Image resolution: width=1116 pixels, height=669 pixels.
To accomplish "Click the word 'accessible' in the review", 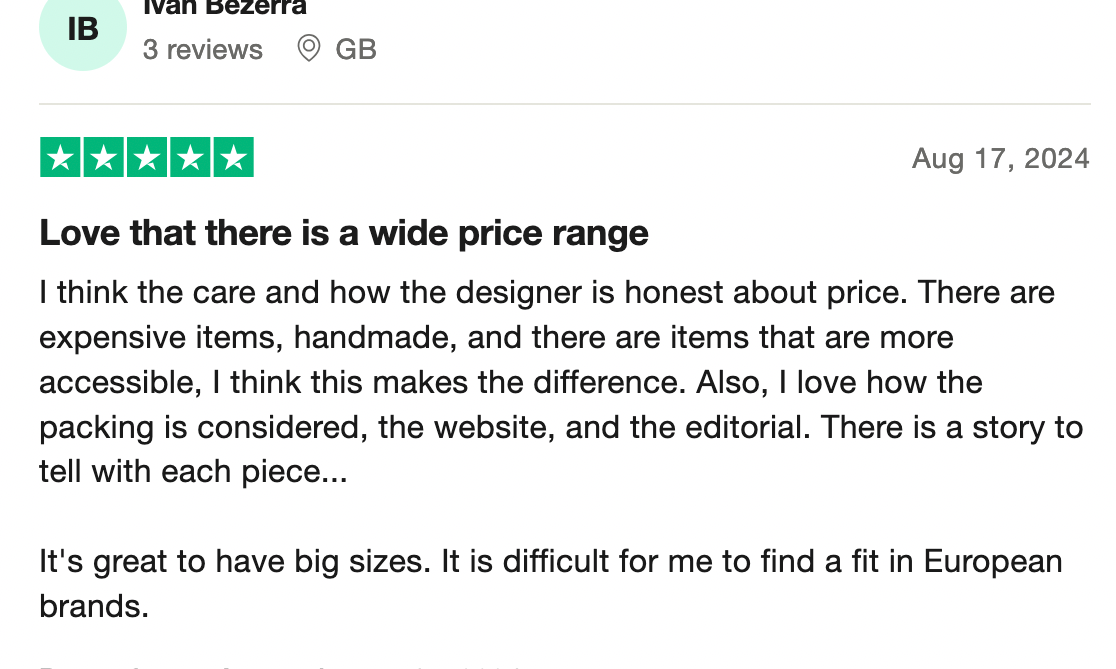I will pos(120,382).
